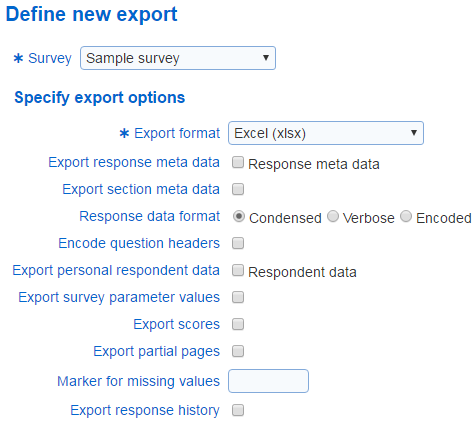The height and width of the screenshot is (424, 476).
Task: Click the Export personal respondent data label
Action: coord(116,270)
